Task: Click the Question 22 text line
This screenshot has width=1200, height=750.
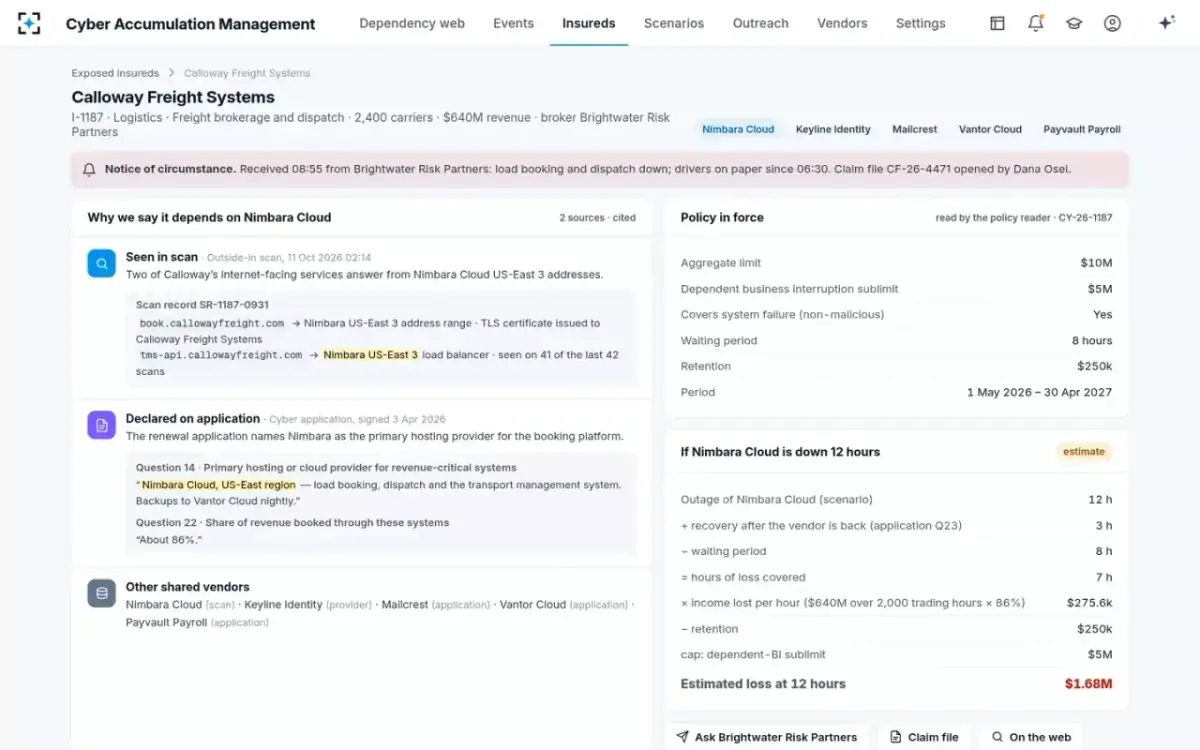Action: click(292, 522)
